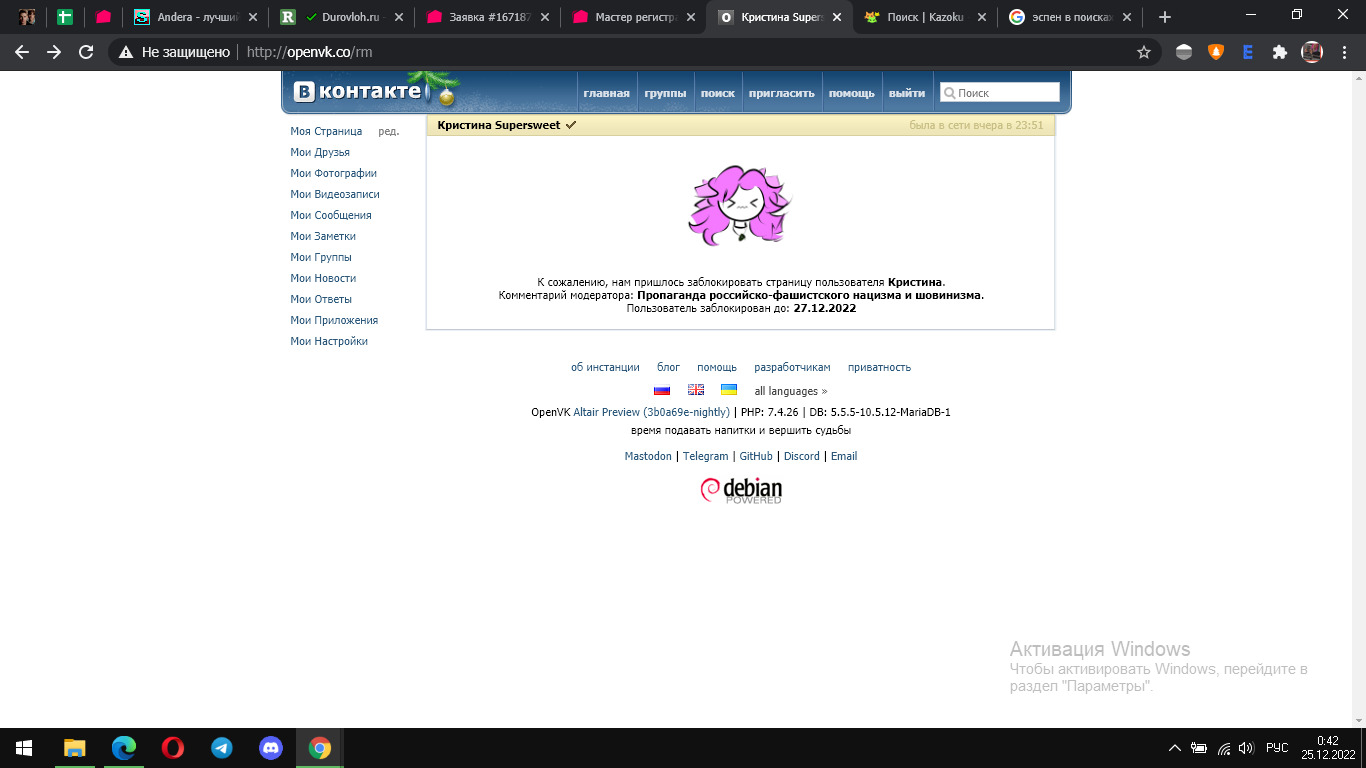Open the блог footer link
The image size is (1366, 768).
pyautogui.click(x=668, y=367)
